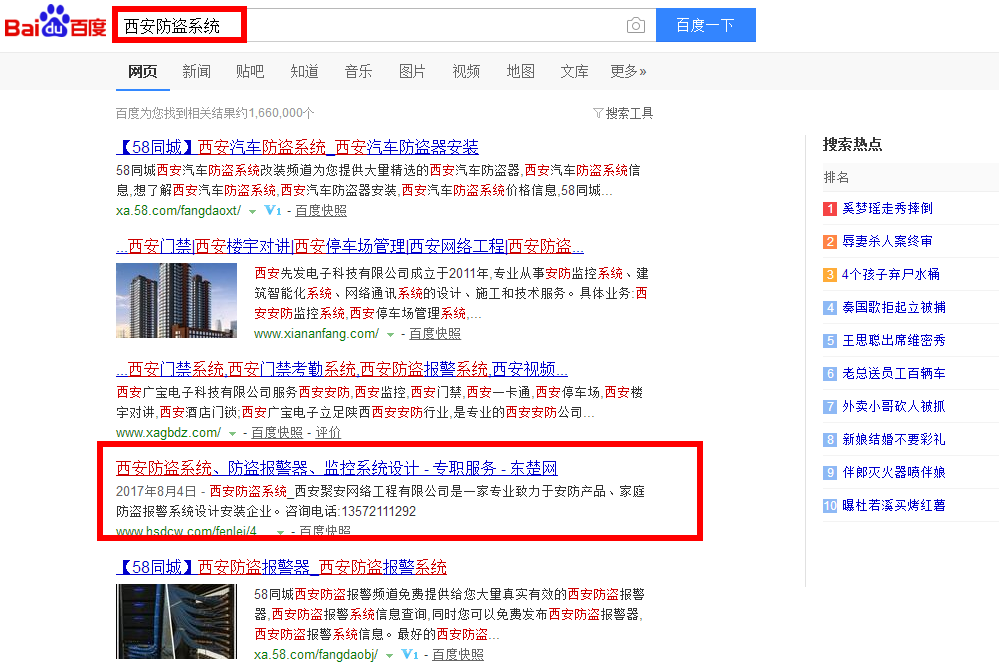Click URL text www.xiananfang.com/

point(316,333)
